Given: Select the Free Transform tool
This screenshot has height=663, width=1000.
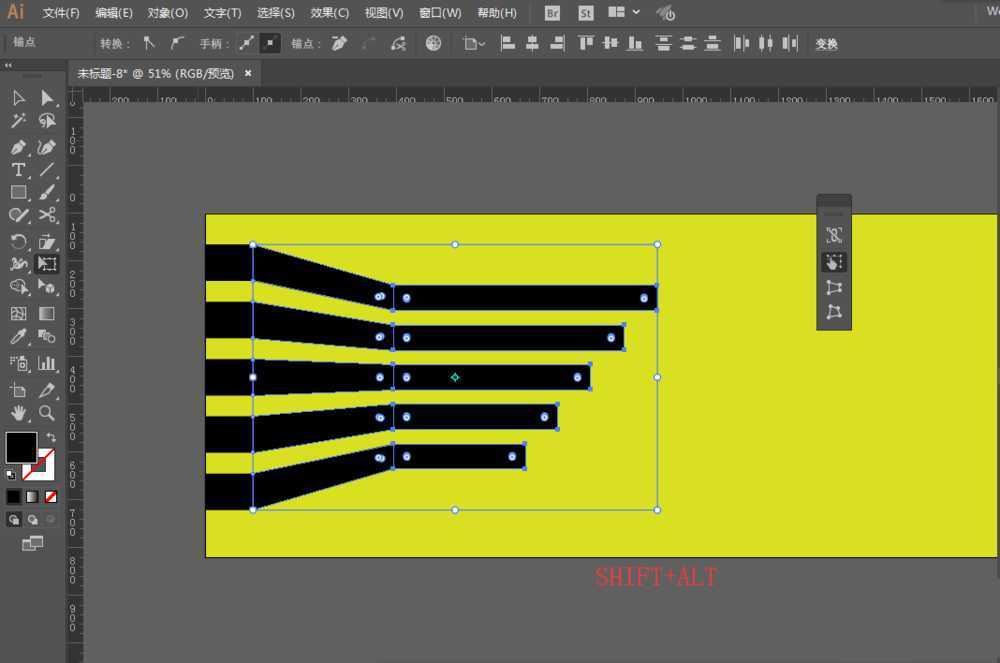Looking at the screenshot, I should point(47,263).
